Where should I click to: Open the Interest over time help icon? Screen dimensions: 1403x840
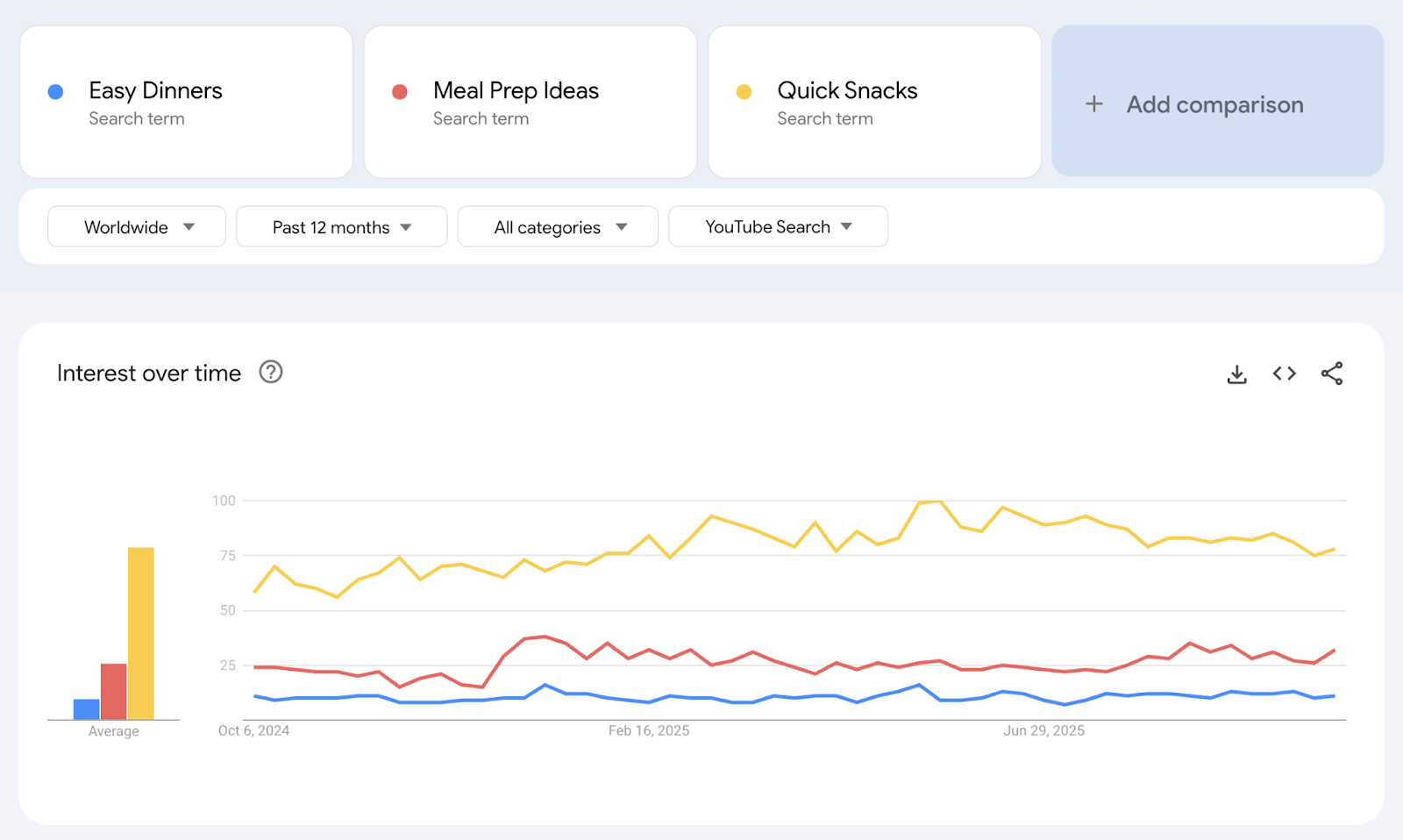[x=271, y=373]
